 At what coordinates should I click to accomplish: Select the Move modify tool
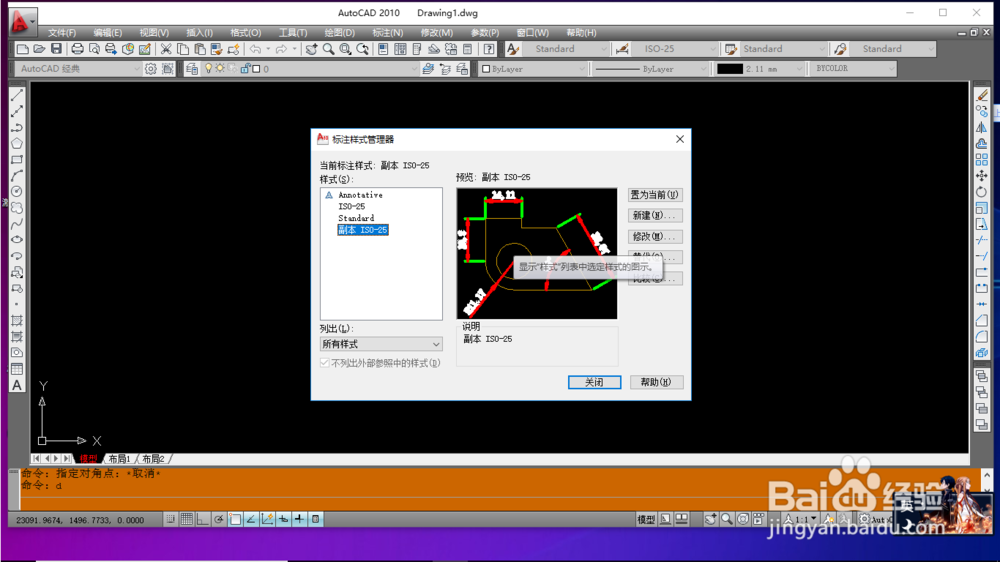click(x=982, y=175)
